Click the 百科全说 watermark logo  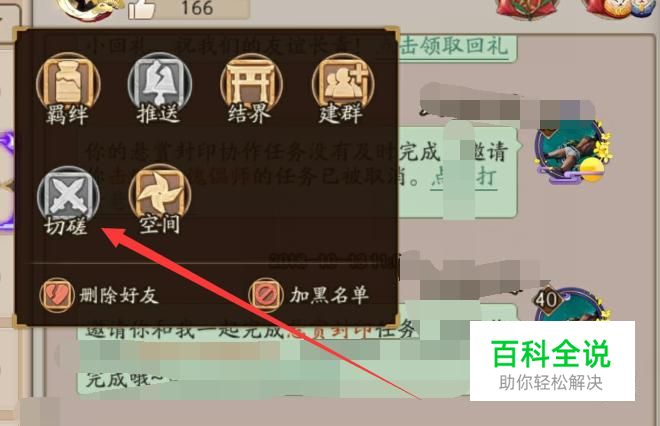point(552,361)
